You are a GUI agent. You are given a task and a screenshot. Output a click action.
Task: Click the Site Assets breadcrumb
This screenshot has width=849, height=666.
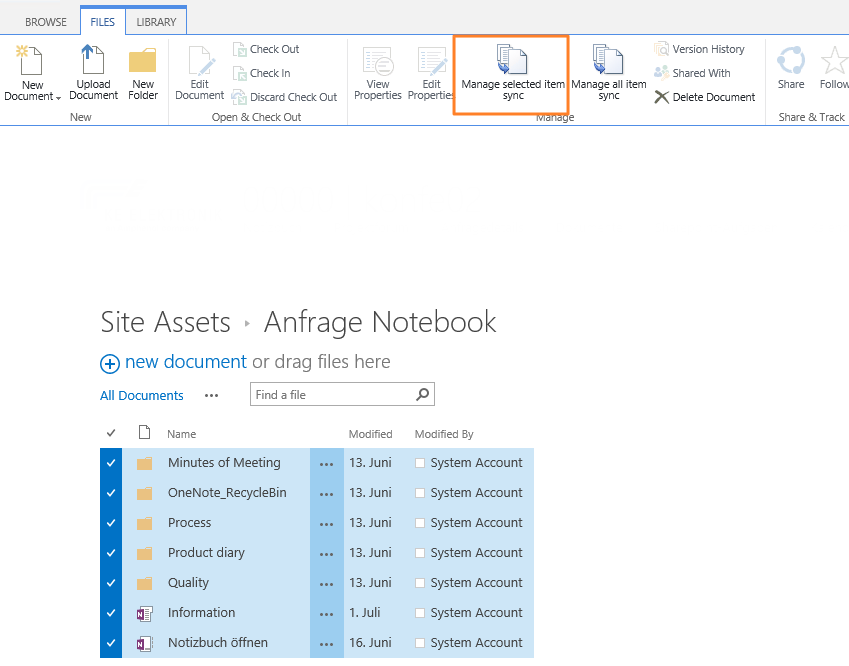[x=166, y=322]
